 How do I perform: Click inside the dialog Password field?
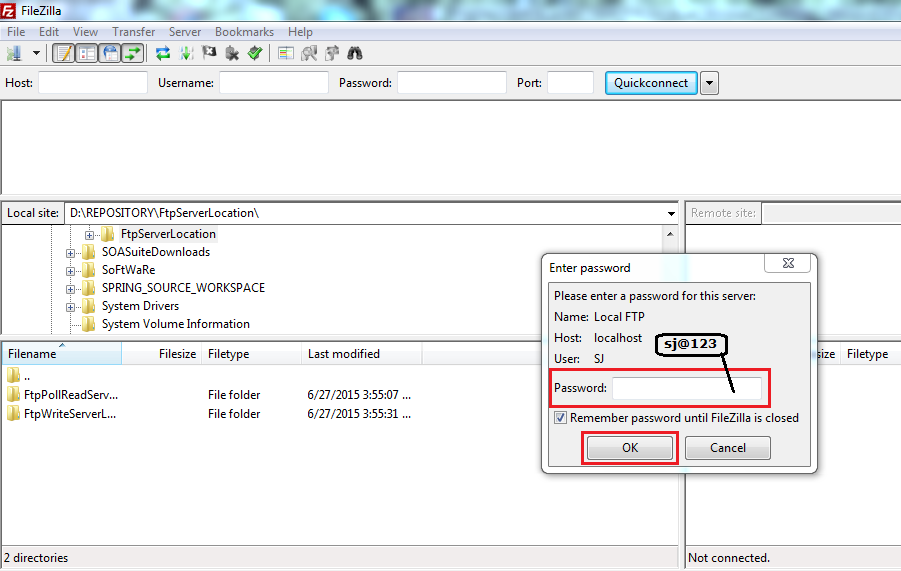(687, 388)
